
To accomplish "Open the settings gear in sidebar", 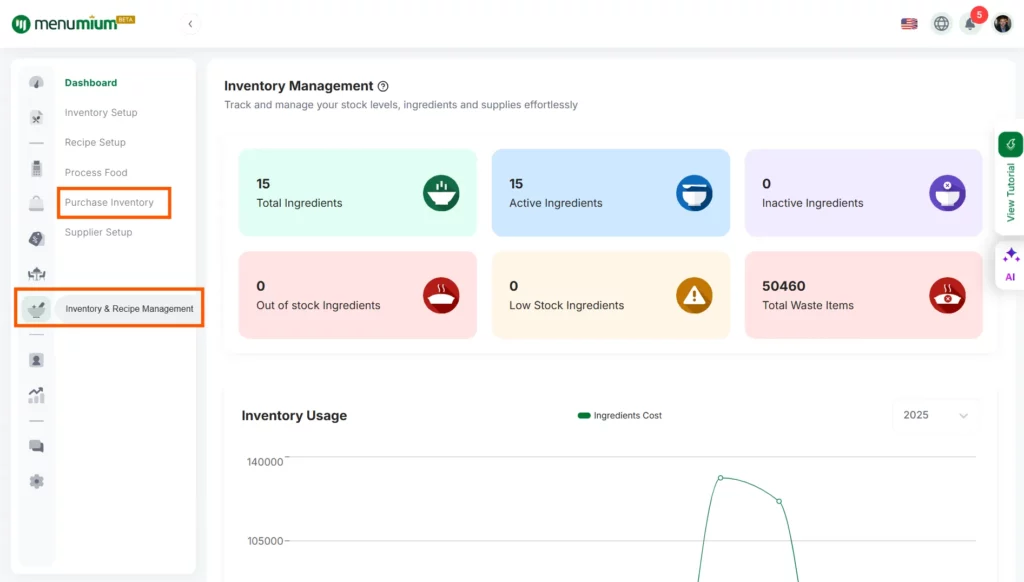I will [37, 481].
